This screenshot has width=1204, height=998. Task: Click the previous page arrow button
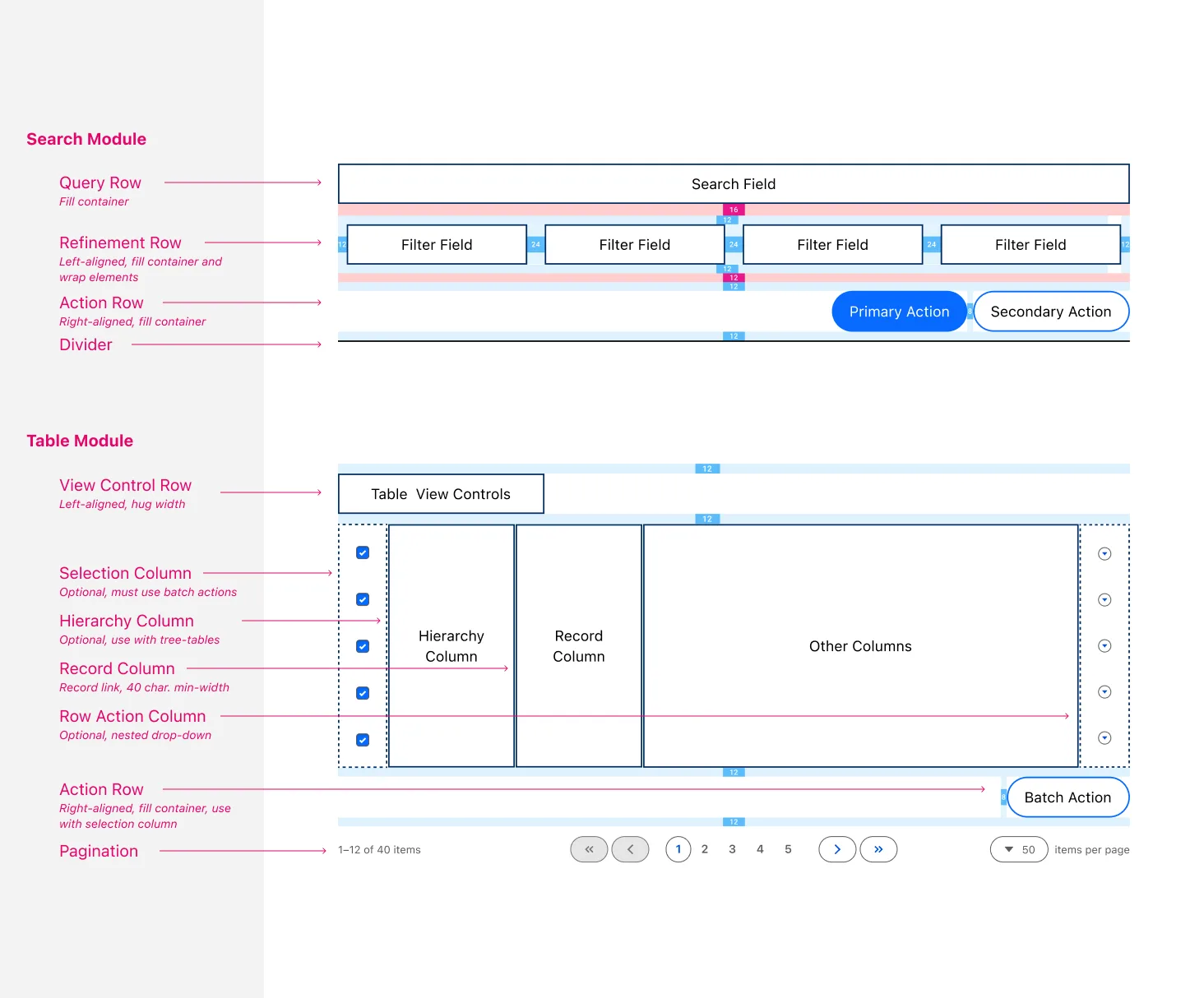point(630,849)
